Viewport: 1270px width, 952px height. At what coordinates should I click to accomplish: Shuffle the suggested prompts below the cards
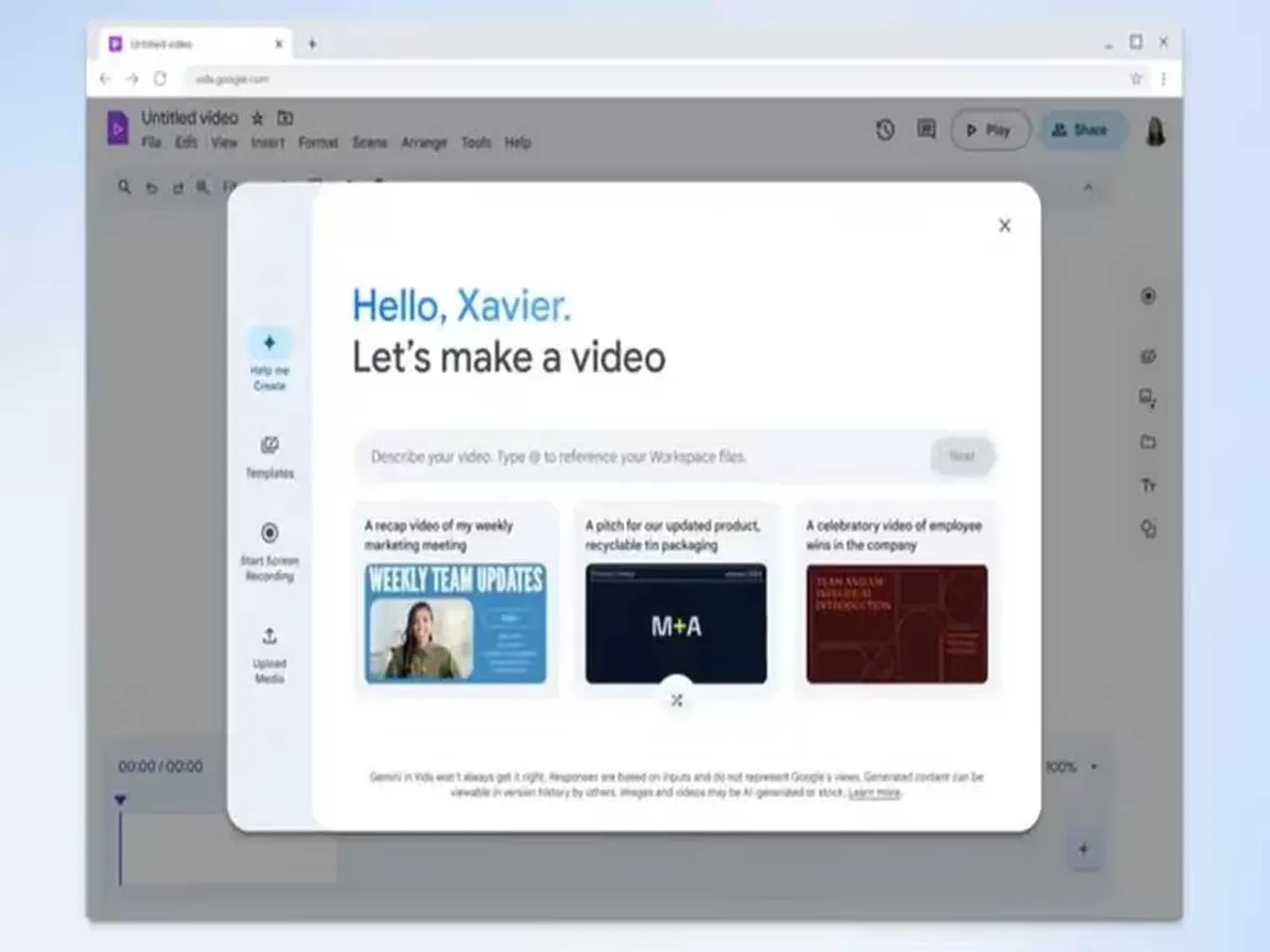point(677,700)
